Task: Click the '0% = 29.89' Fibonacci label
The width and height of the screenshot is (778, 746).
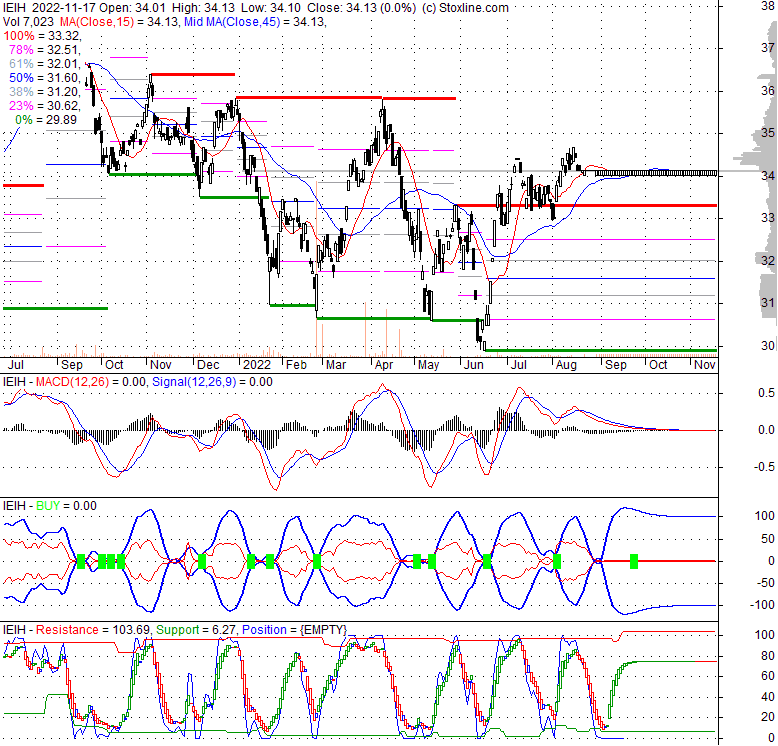Action: (x=46, y=120)
